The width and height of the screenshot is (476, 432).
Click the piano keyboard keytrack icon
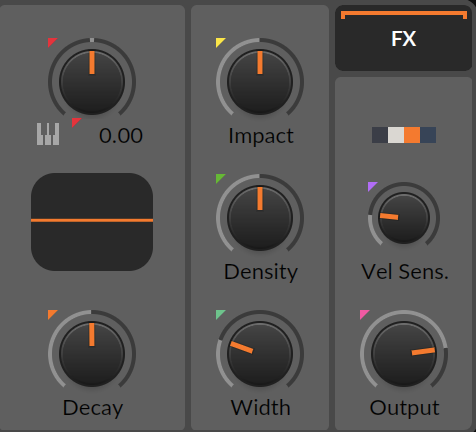pos(48,134)
